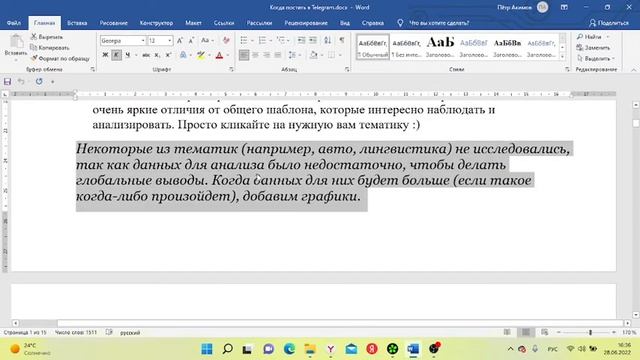Image resolution: width=640 pixels, height=360 pixels.
Task: Increase indent of the paragraph
Action: [x=313, y=40]
